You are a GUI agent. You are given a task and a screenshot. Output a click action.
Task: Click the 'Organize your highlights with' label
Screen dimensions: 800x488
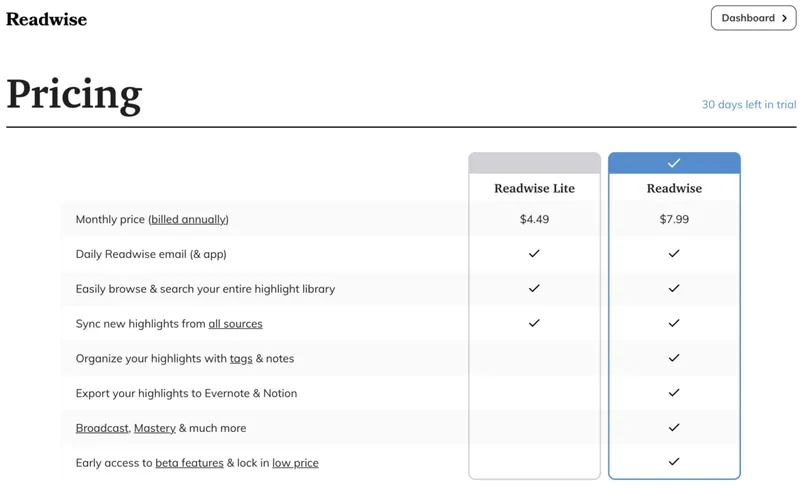(151, 359)
